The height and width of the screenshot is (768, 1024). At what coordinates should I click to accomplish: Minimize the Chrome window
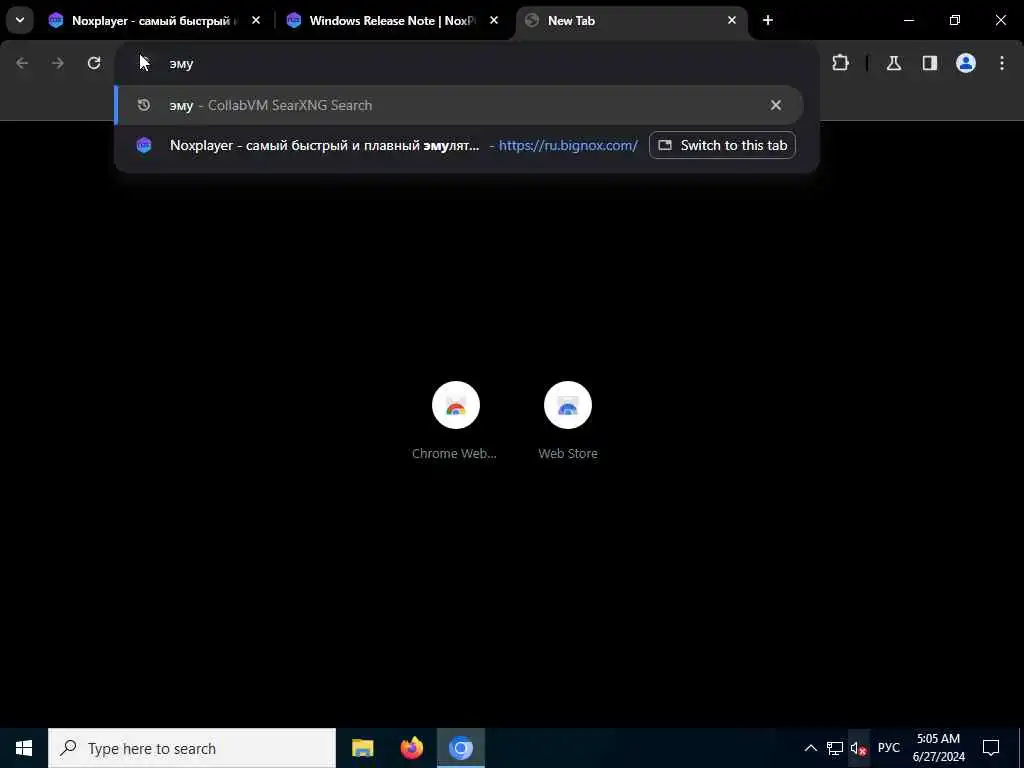pyautogui.click(x=908, y=21)
